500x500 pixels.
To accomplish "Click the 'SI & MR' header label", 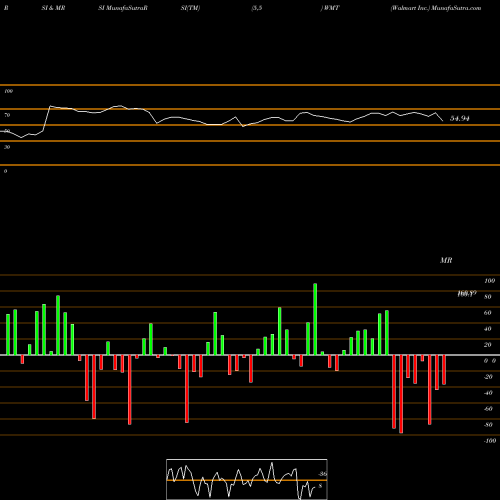I will pyautogui.click(x=53, y=8).
